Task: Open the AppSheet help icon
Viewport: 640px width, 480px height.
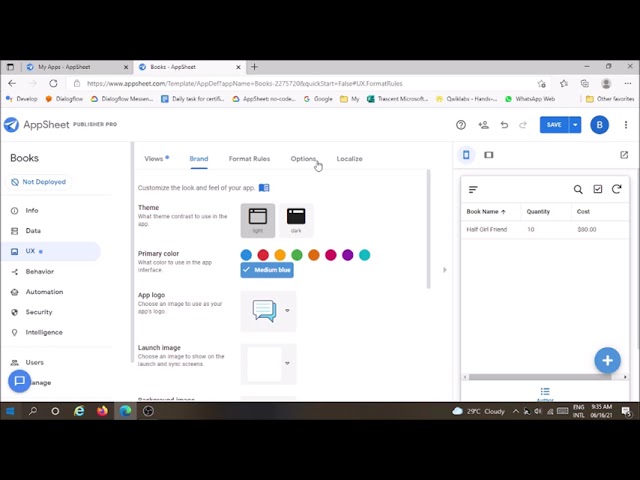Action: 461,125
